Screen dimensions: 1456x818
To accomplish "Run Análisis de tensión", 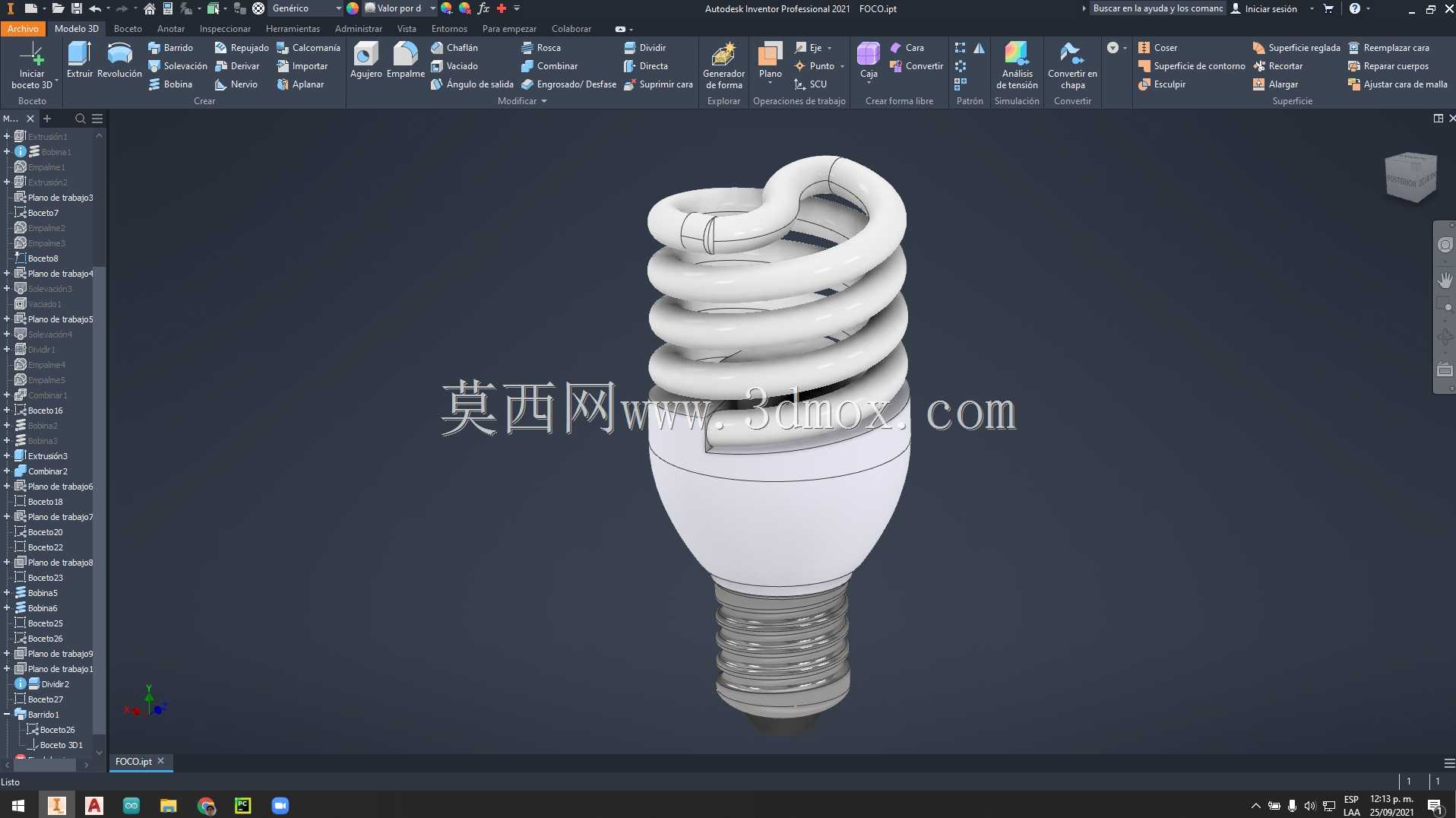I will coord(1017,65).
